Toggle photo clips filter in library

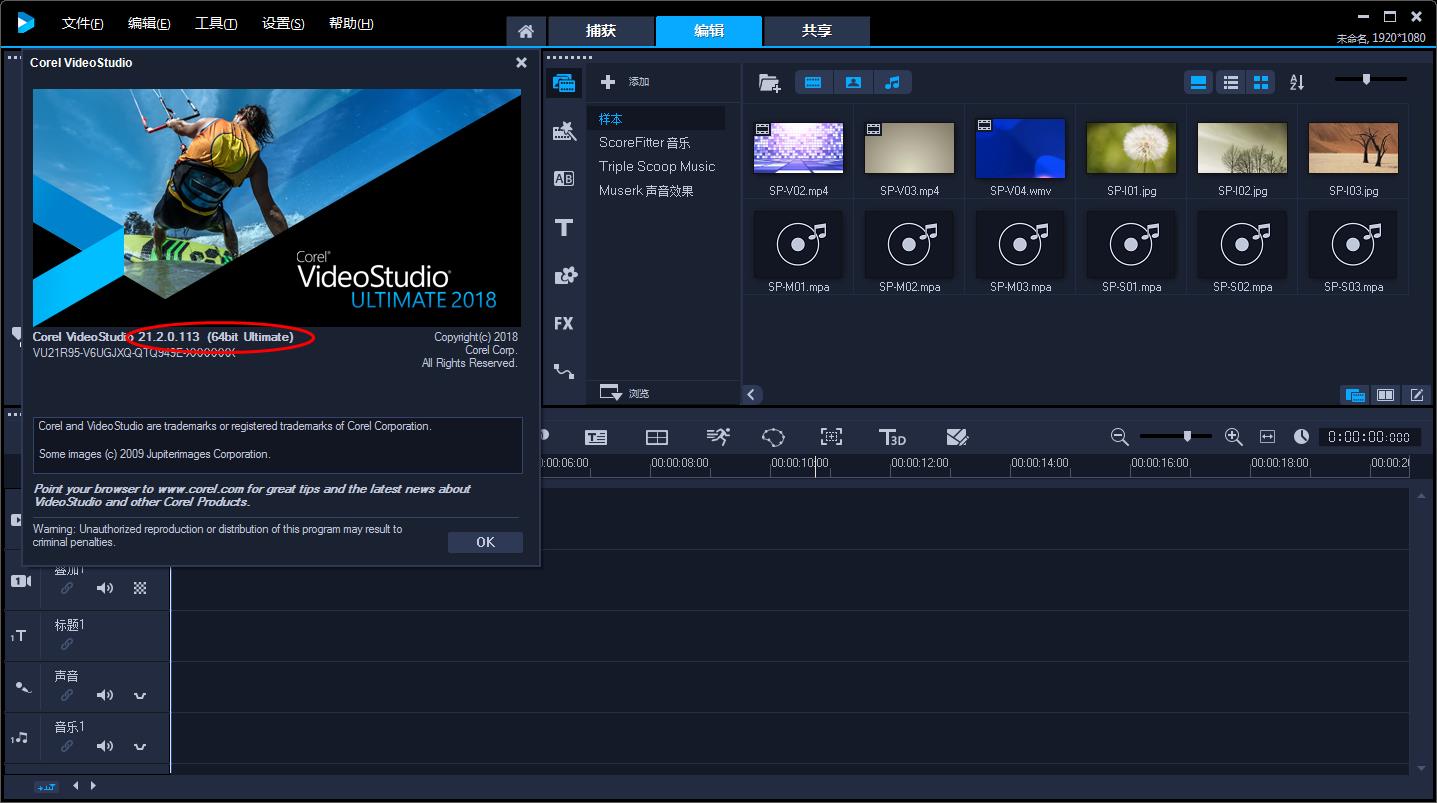[853, 82]
